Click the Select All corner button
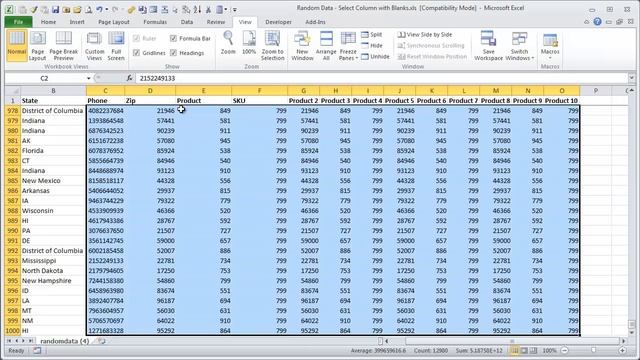The image size is (640, 360). tap(13, 91)
